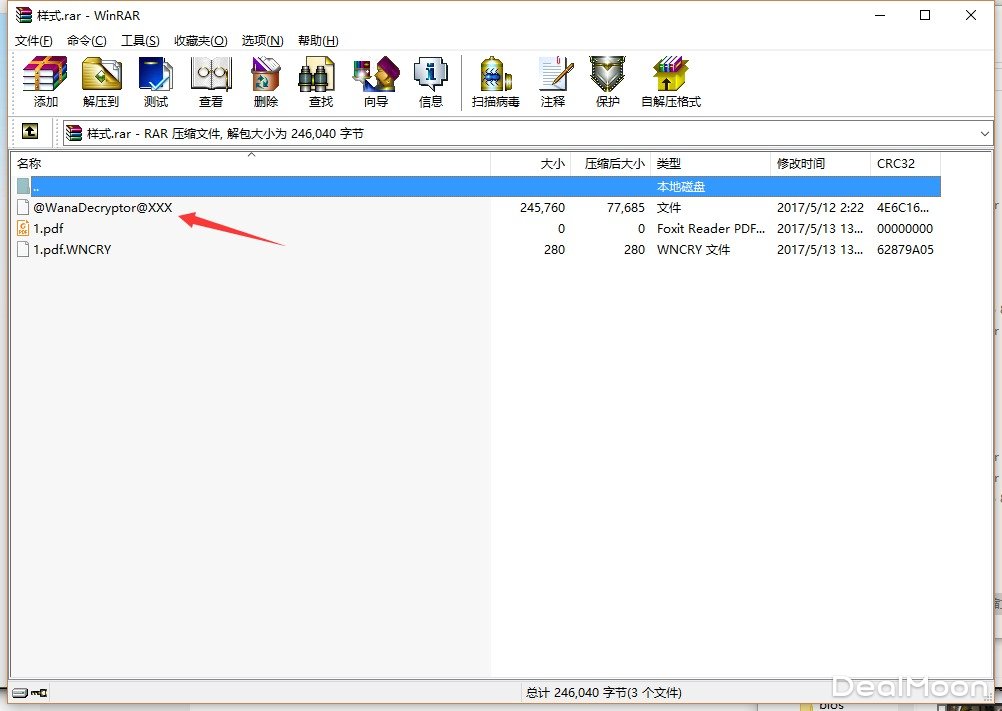The image size is (1002, 711).
Task: Show archive Info (信息) icon
Action: (431, 82)
